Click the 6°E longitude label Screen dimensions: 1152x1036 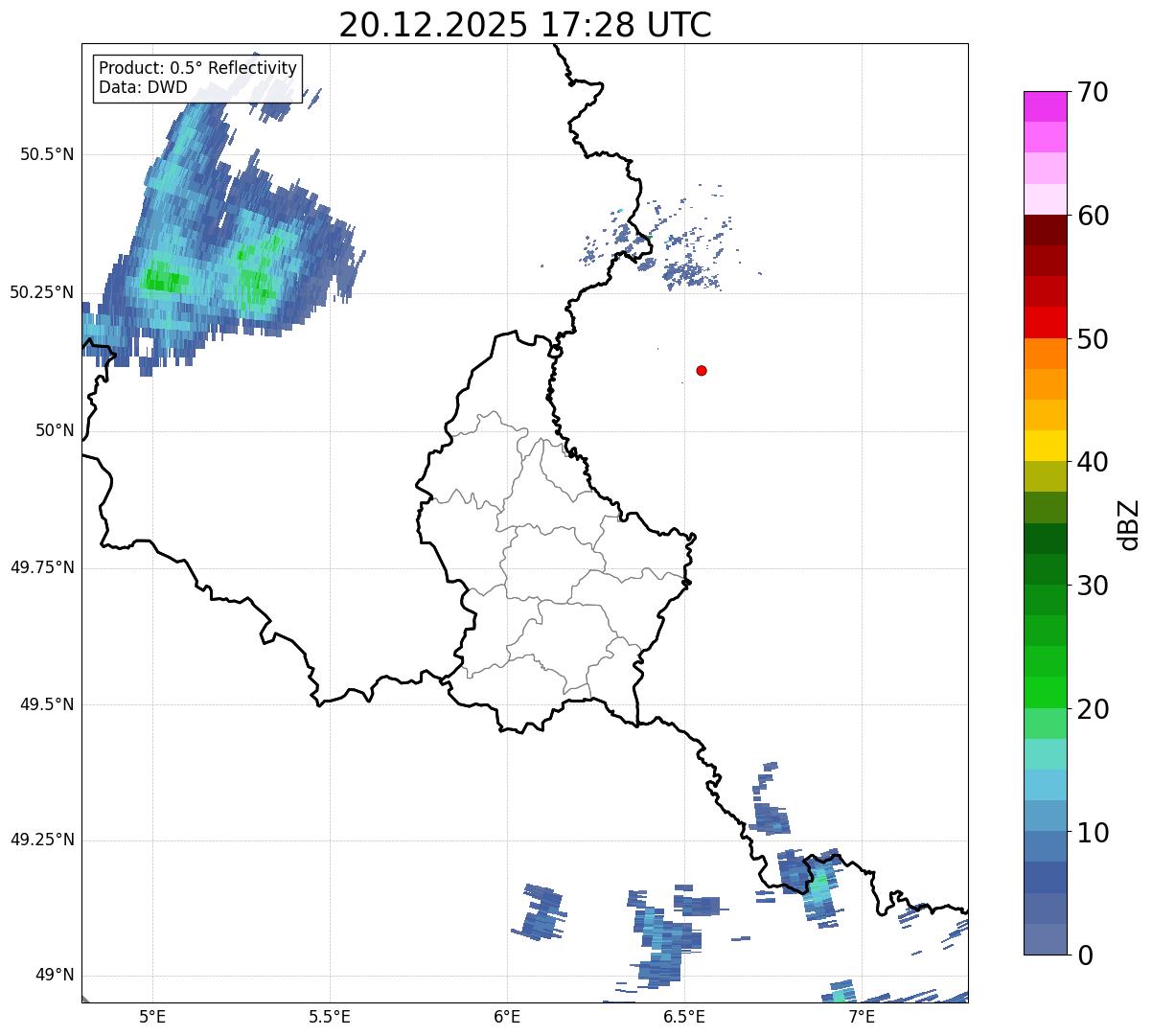(x=507, y=1016)
